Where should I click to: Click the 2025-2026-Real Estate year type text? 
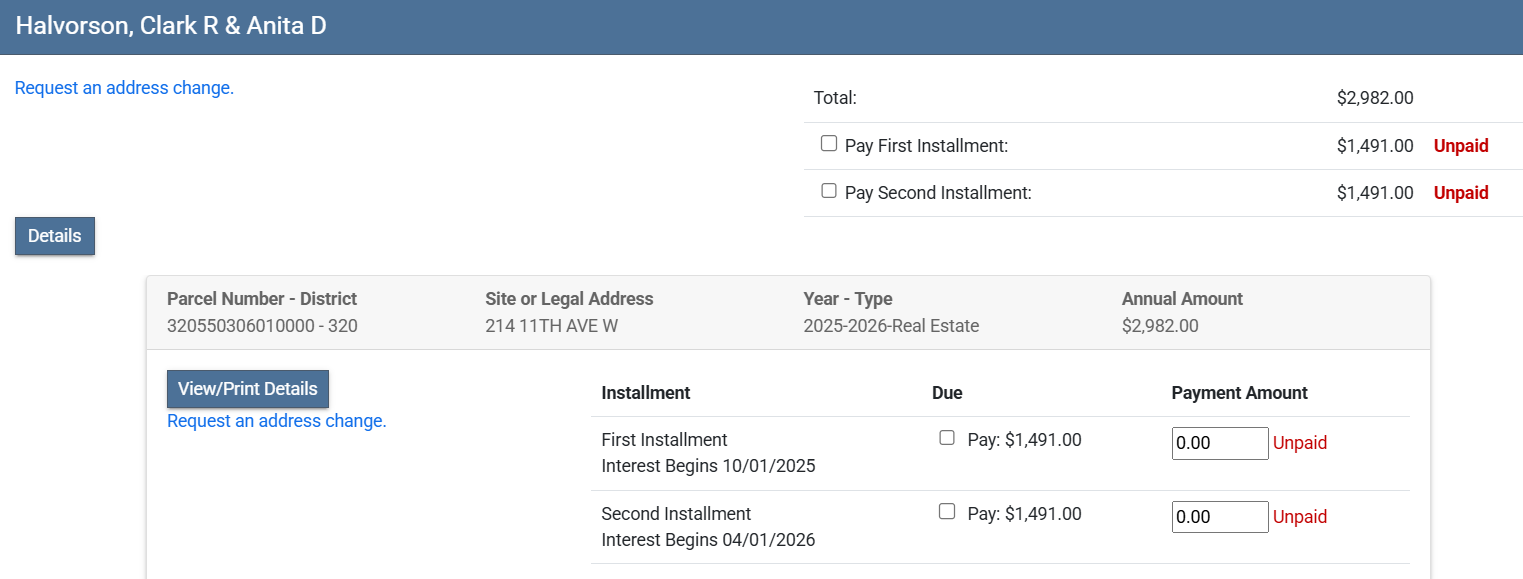pyautogui.click(x=891, y=326)
